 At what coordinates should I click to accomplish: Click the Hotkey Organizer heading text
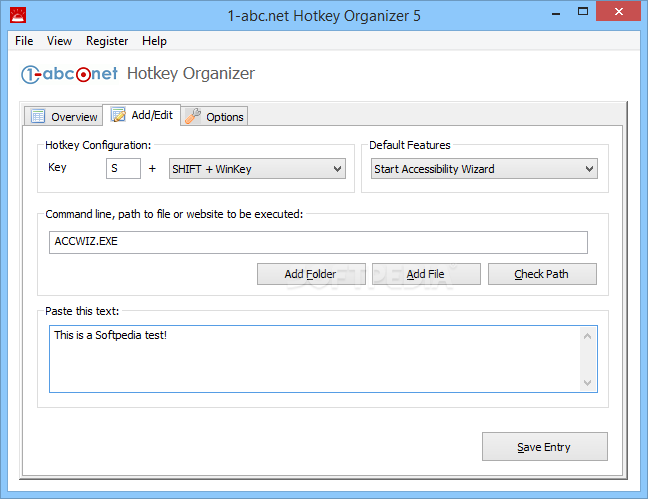191,74
